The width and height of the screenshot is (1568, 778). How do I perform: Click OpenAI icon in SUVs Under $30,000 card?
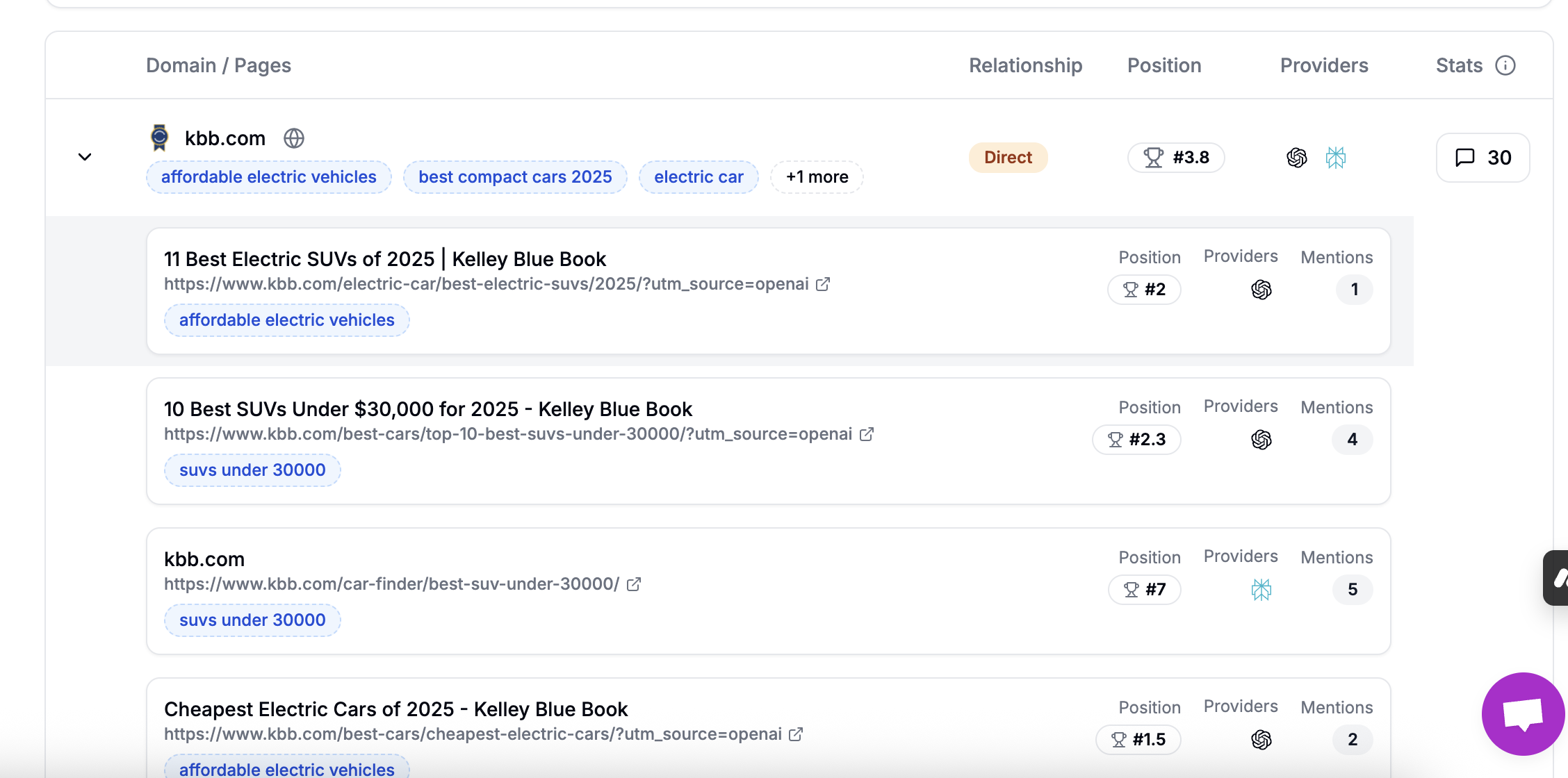pos(1261,440)
